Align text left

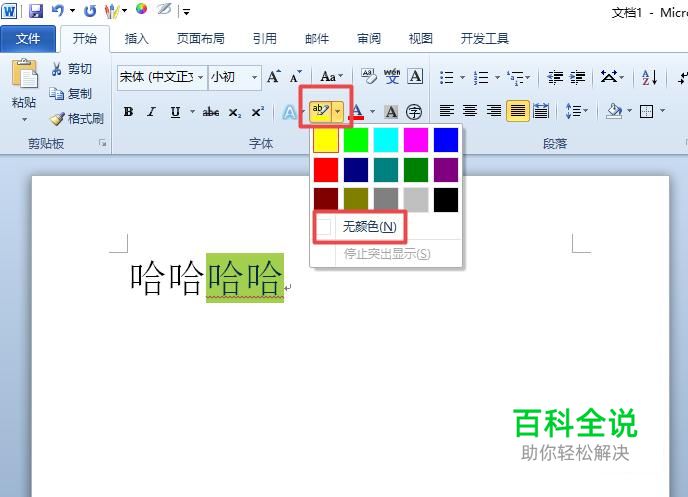coord(447,111)
